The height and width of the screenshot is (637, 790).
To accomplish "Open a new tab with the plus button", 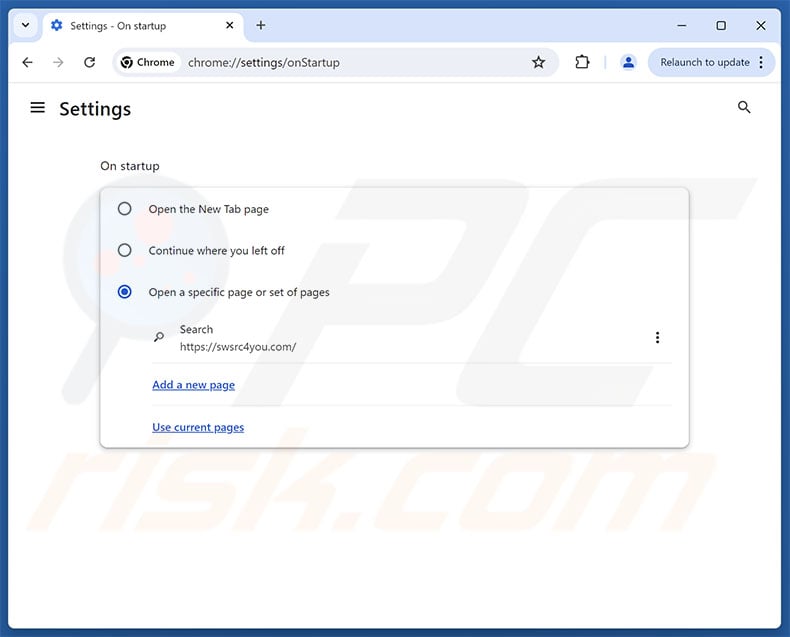I will [x=260, y=25].
